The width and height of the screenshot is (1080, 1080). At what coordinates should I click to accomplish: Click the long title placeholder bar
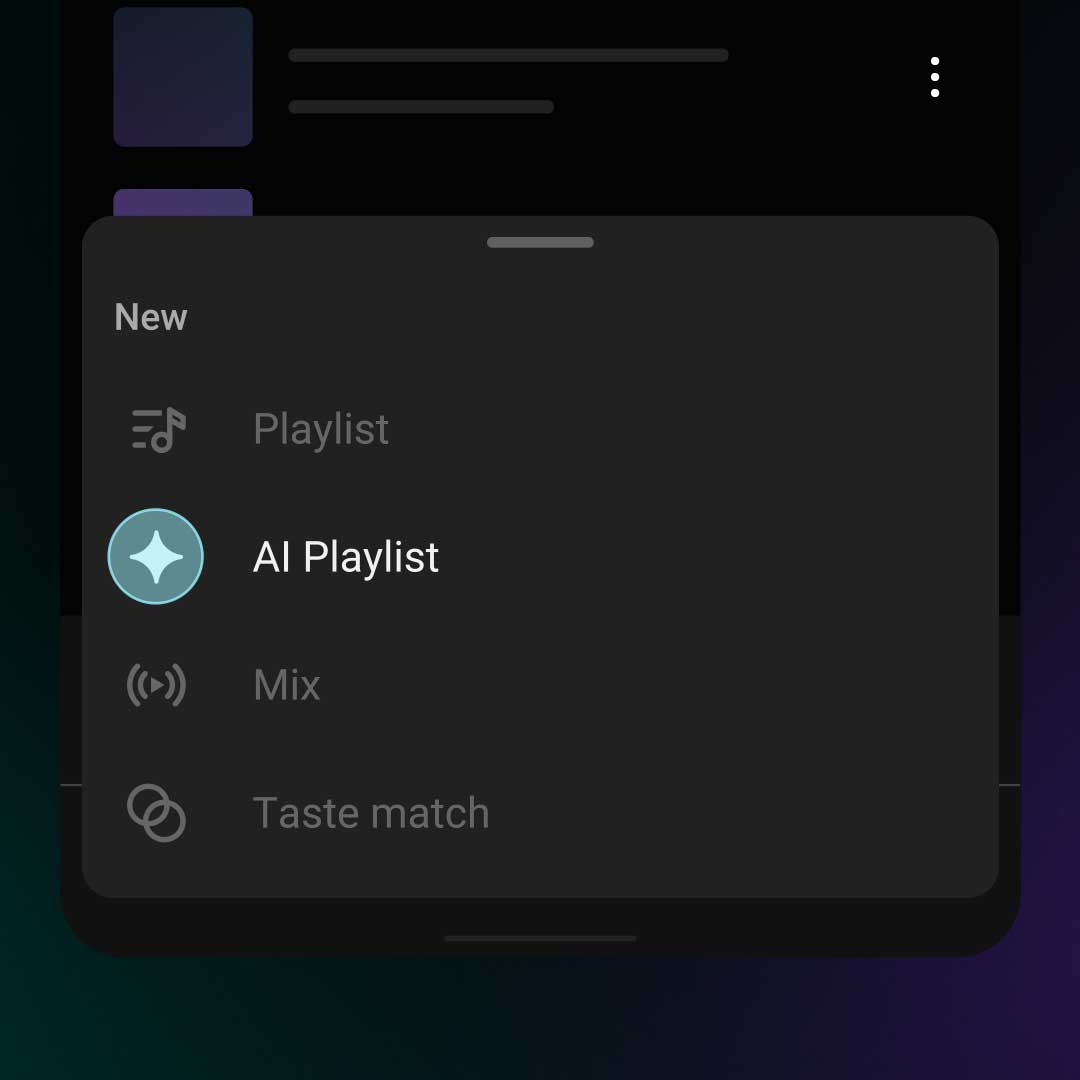coord(508,55)
